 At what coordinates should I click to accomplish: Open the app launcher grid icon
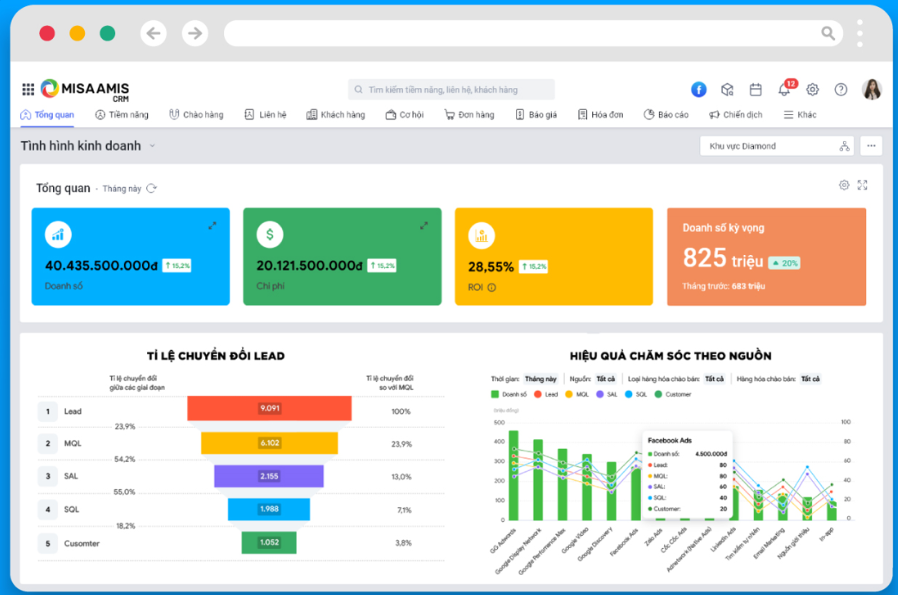click(28, 90)
